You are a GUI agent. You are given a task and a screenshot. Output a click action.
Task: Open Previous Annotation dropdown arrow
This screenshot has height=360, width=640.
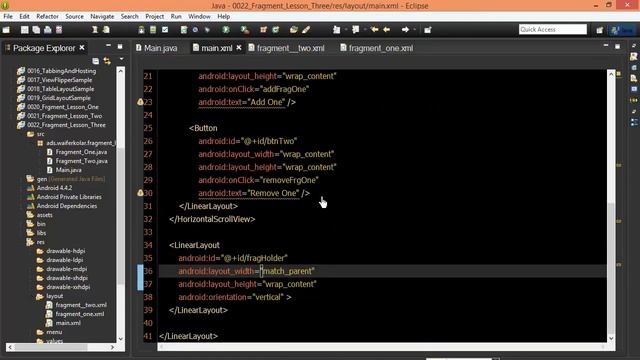pyautogui.click(x=365, y=30)
